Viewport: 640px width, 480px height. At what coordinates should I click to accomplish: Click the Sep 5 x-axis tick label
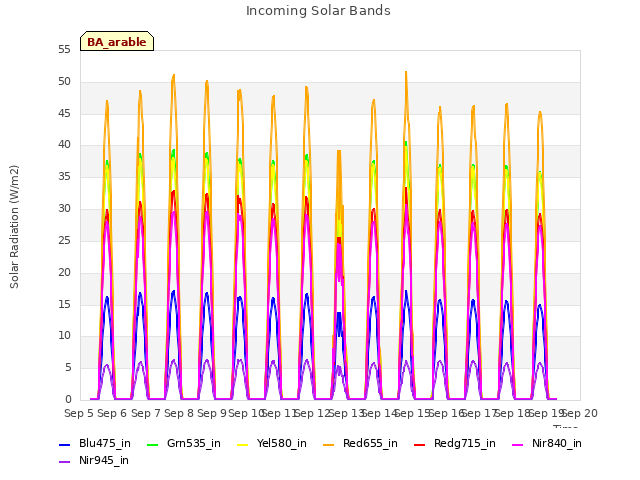(x=79, y=413)
